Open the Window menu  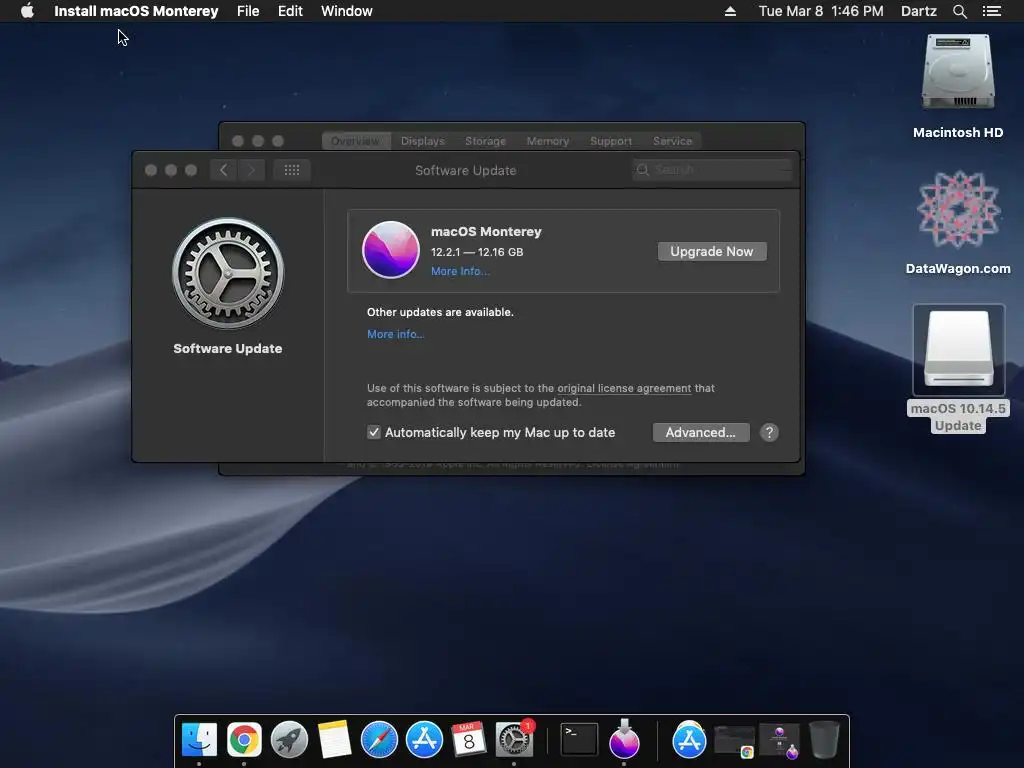[347, 11]
